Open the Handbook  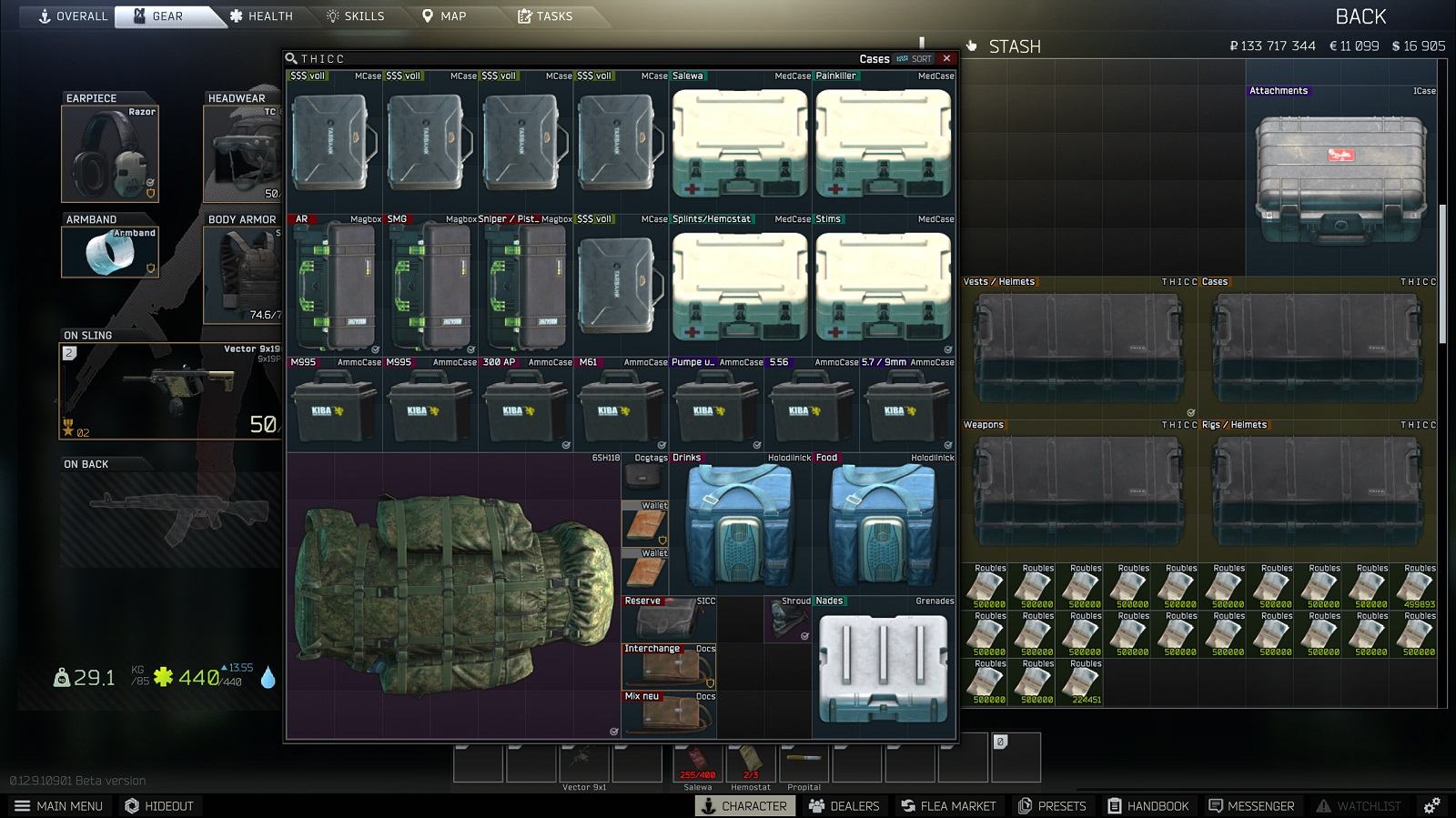[x=1148, y=806]
